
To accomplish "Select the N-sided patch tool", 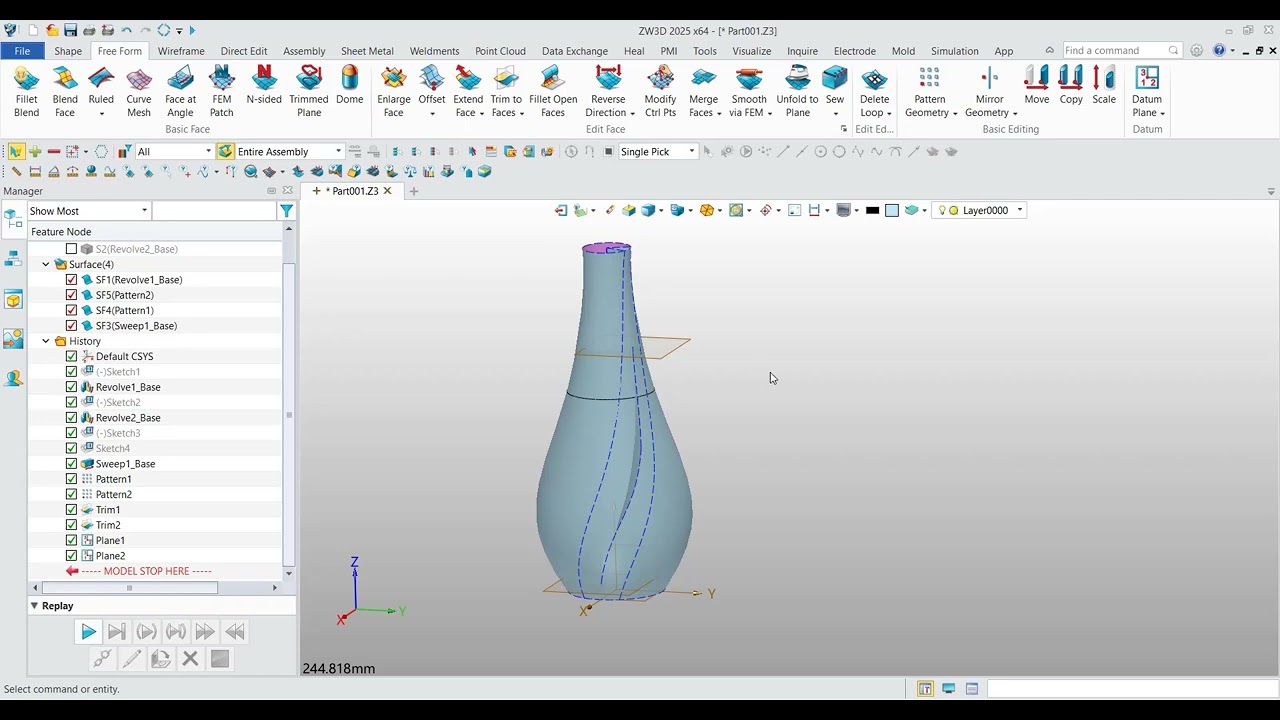I will [264, 86].
